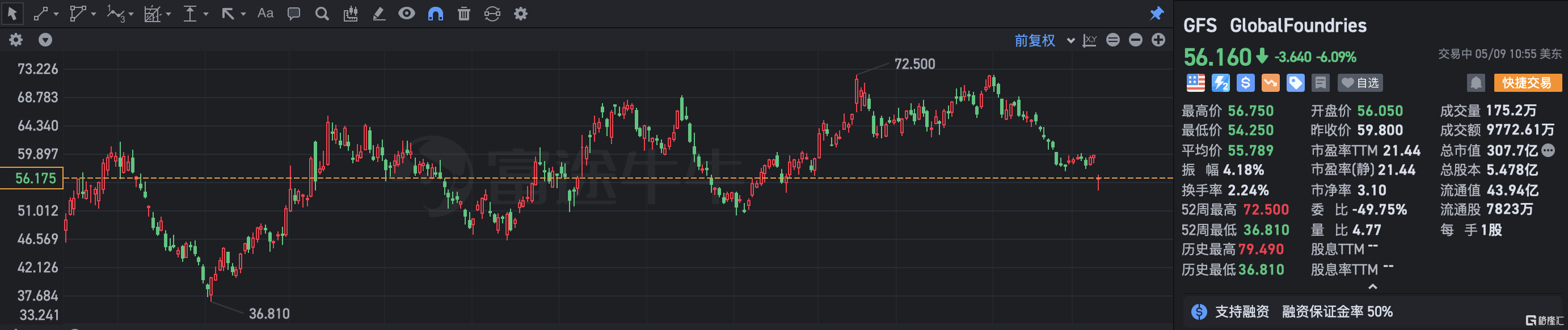1568x330 pixels.
Task: Open the notes bookmark icon
Action: point(1320,83)
